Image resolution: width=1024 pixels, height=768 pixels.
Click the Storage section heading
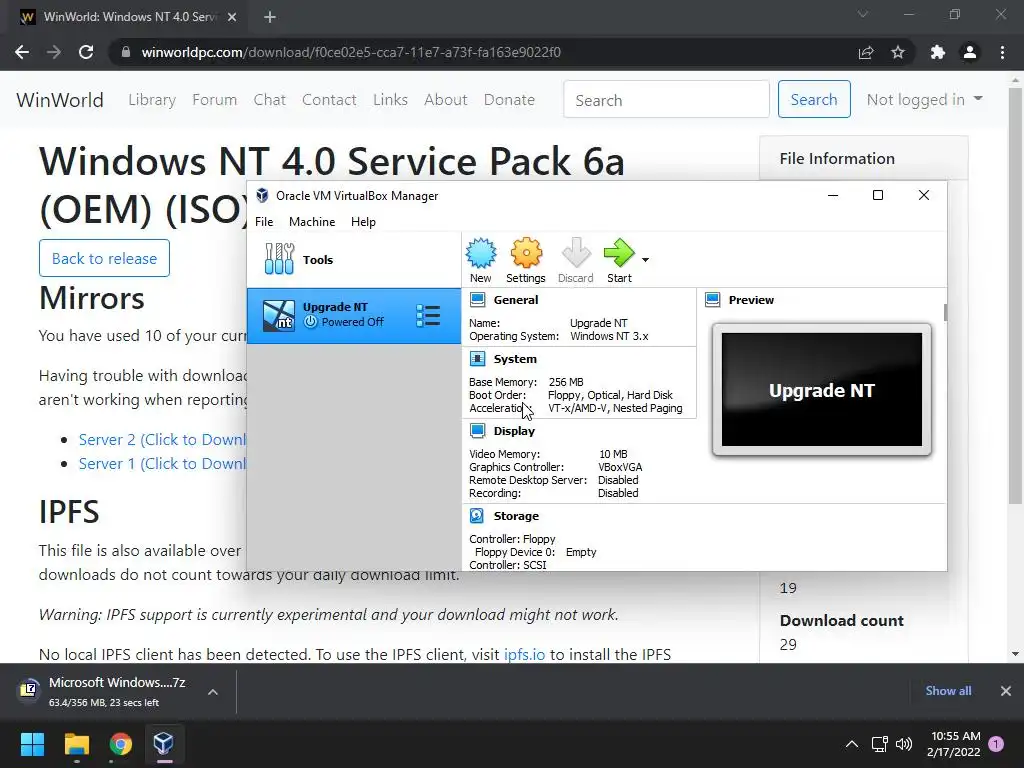click(516, 516)
